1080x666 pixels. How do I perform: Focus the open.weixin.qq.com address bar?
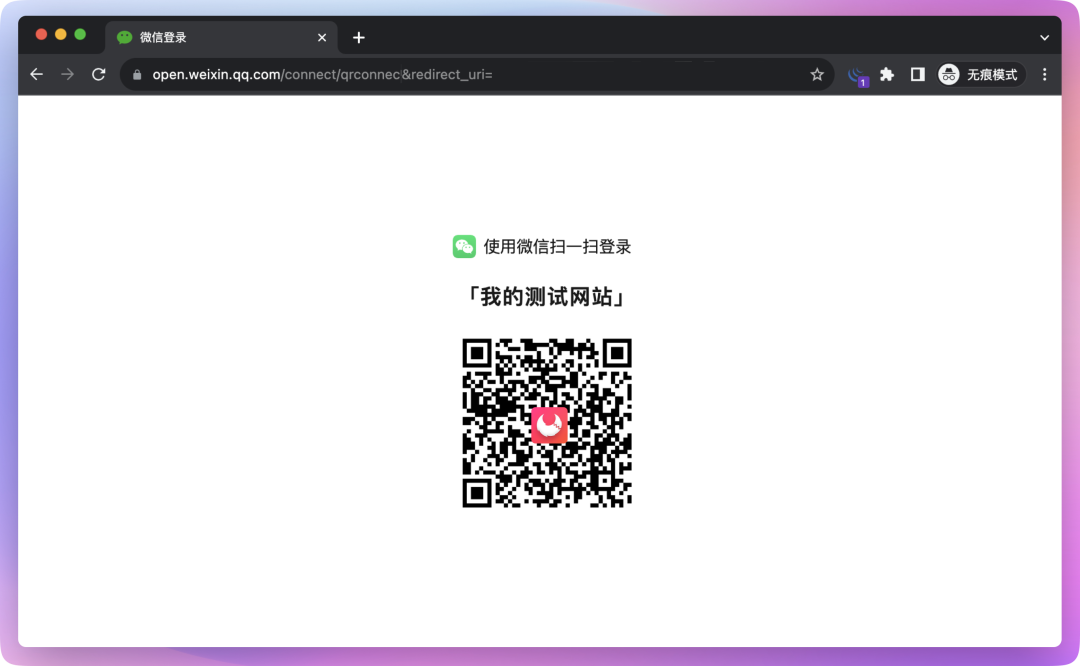[x=477, y=74]
